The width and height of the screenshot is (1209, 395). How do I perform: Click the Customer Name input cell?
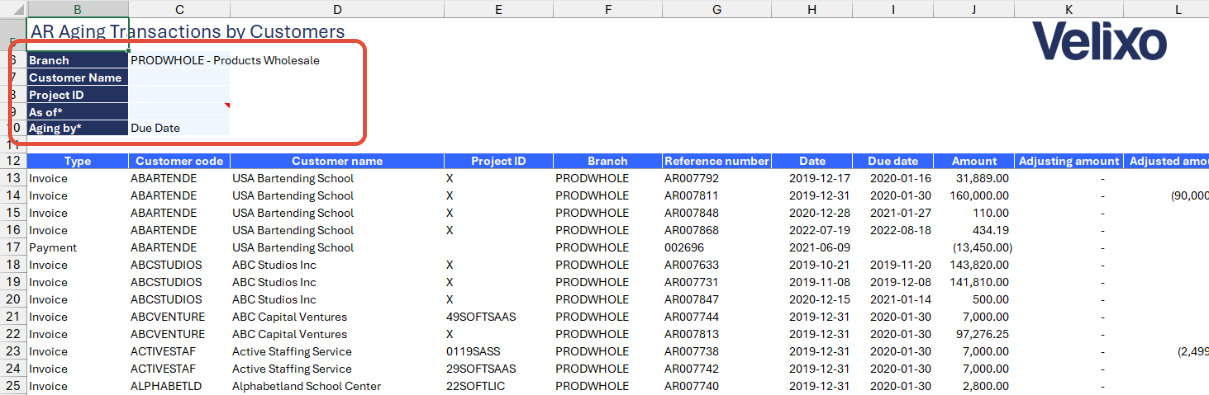click(180, 77)
